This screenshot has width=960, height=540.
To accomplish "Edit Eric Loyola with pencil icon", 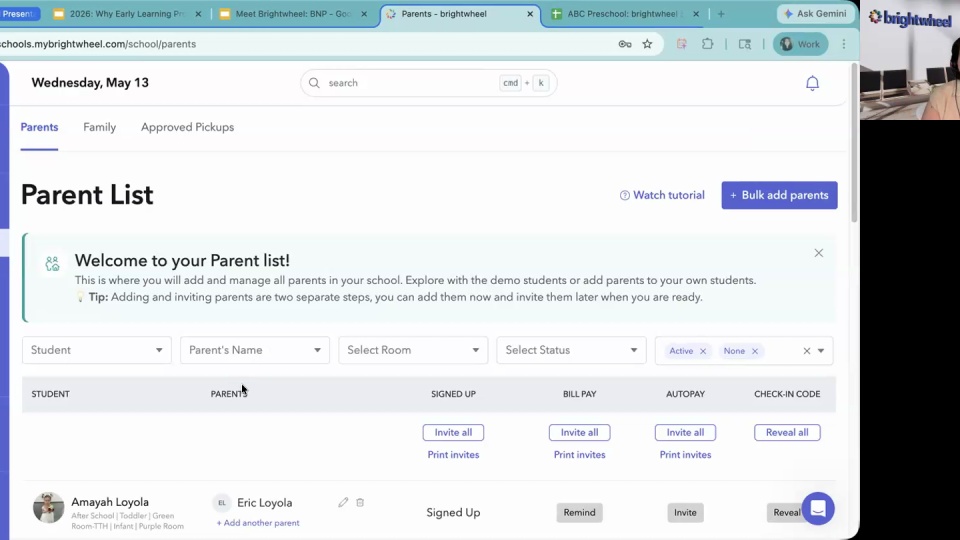I will (343, 503).
